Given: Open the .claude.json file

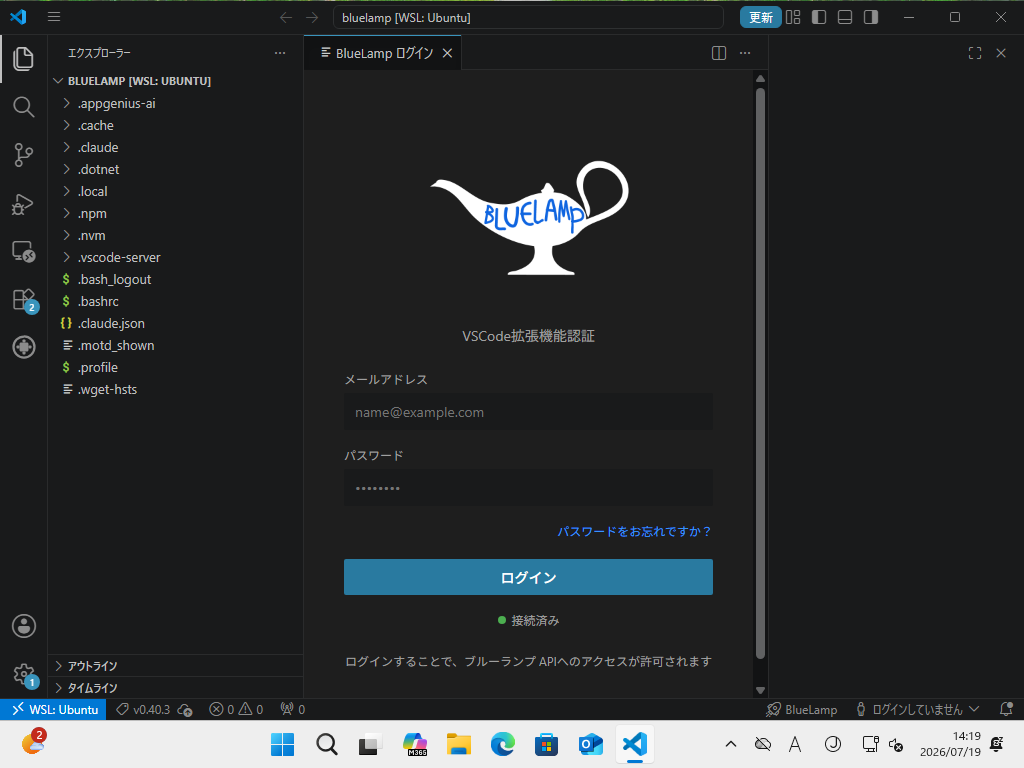Looking at the screenshot, I should click(x=175, y=323).
